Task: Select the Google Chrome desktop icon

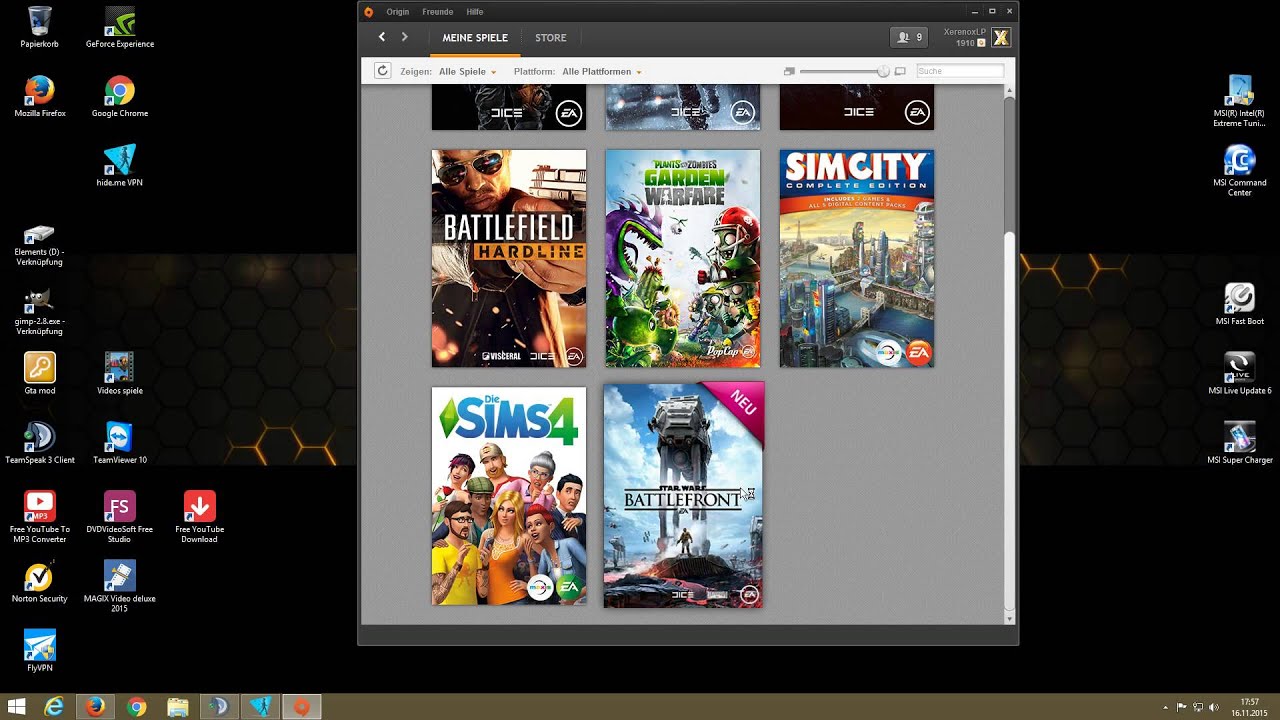Action: [120, 96]
